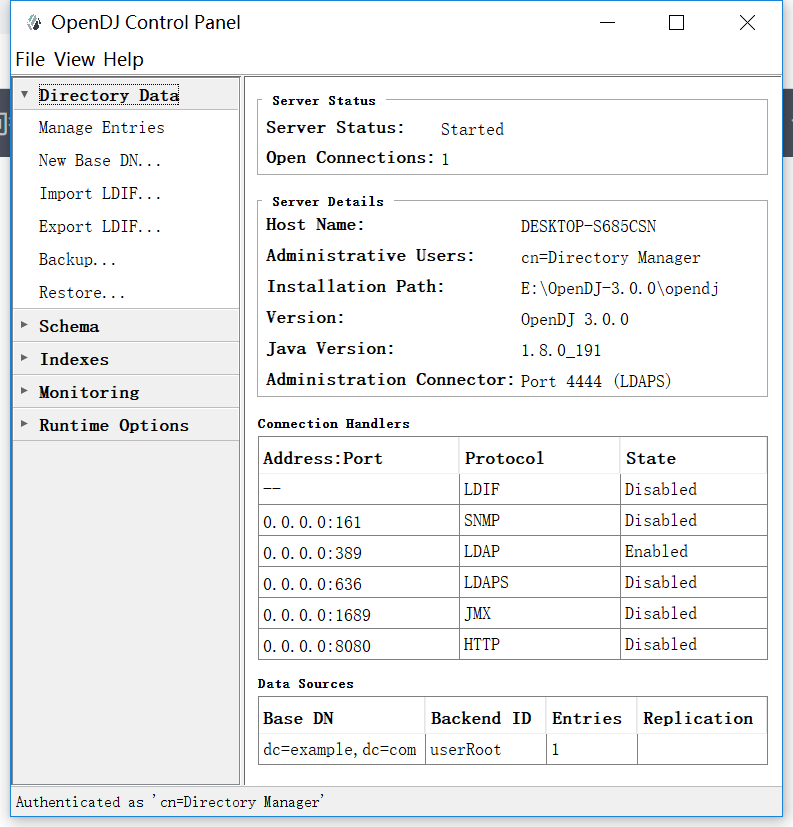
Task: Click the Runtime Options category heading
Action: tap(114, 425)
